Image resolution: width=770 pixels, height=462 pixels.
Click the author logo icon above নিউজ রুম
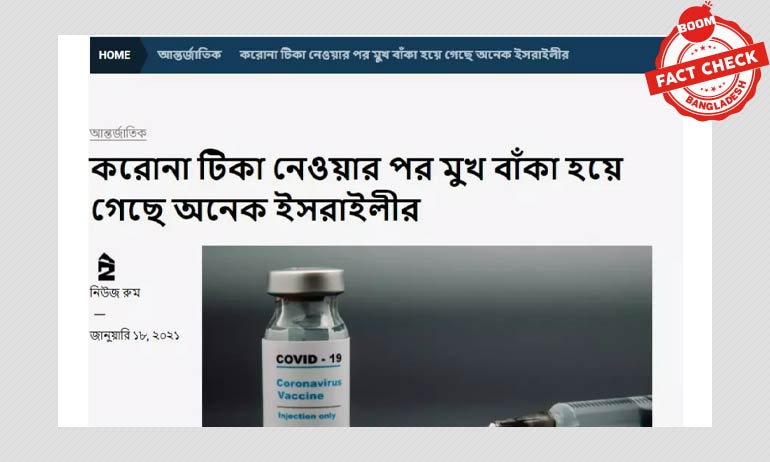click(106, 267)
